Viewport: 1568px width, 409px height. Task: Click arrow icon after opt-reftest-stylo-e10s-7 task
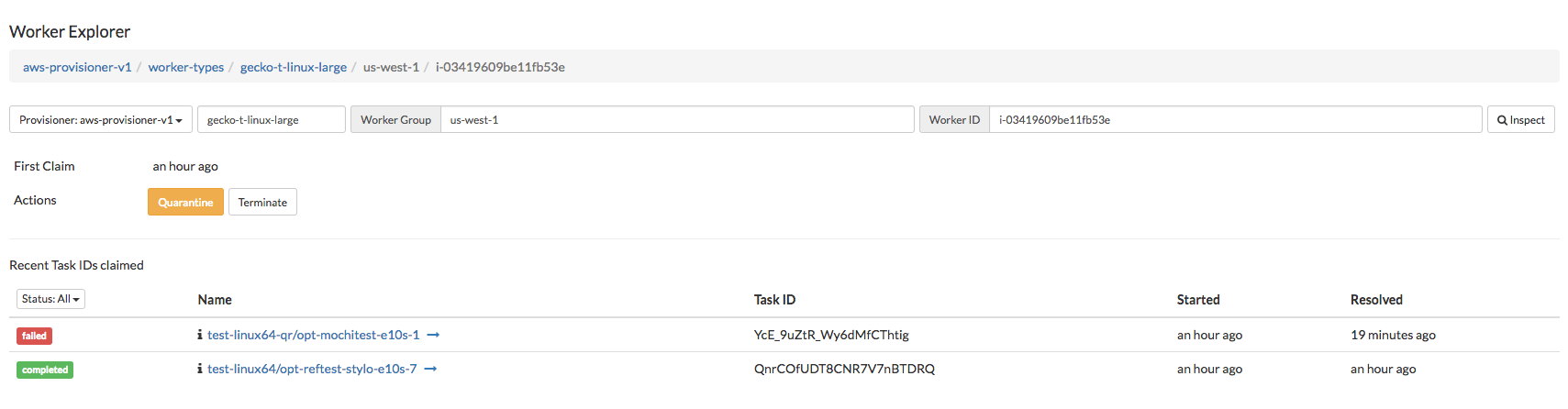(x=430, y=370)
